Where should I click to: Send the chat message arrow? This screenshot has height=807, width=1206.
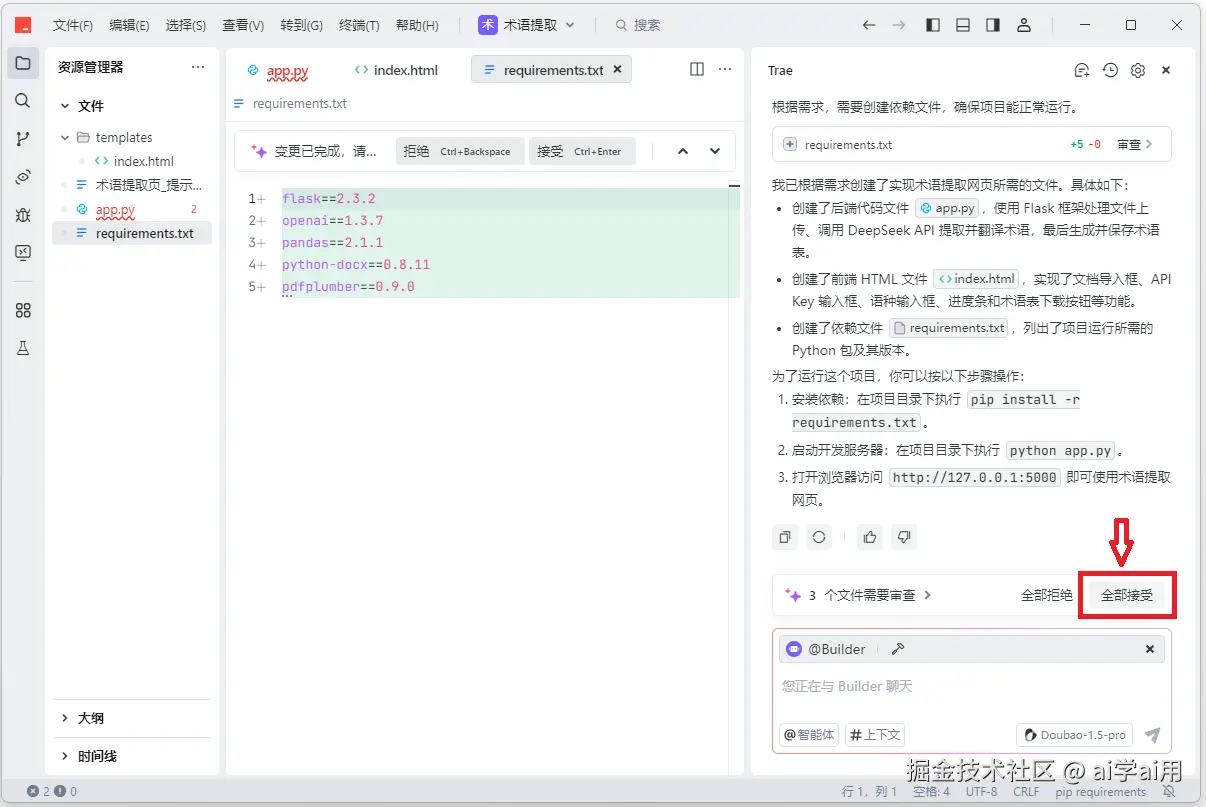1152,735
